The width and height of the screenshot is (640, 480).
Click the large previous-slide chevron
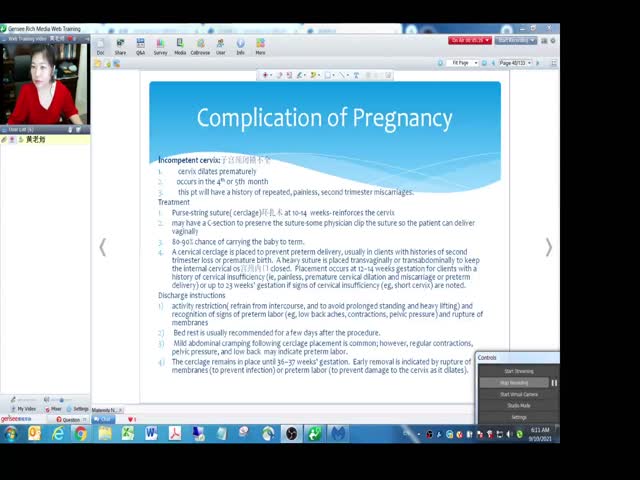(x=103, y=247)
